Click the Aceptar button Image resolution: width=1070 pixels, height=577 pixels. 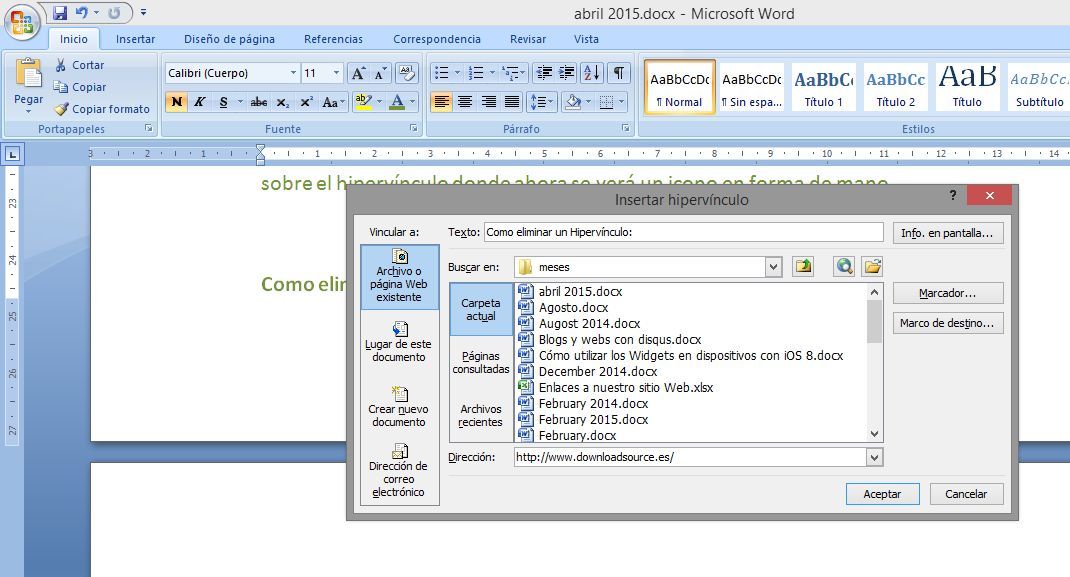pos(882,494)
